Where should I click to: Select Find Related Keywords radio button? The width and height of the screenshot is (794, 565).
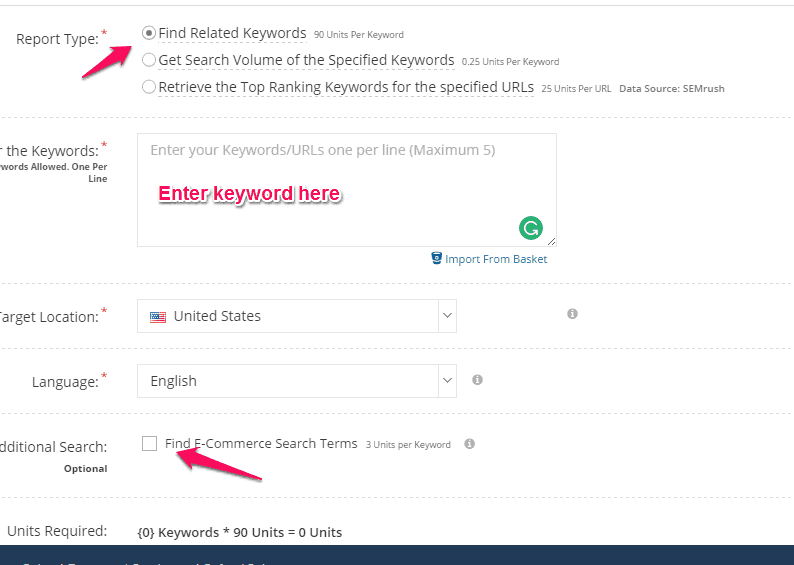148,33
